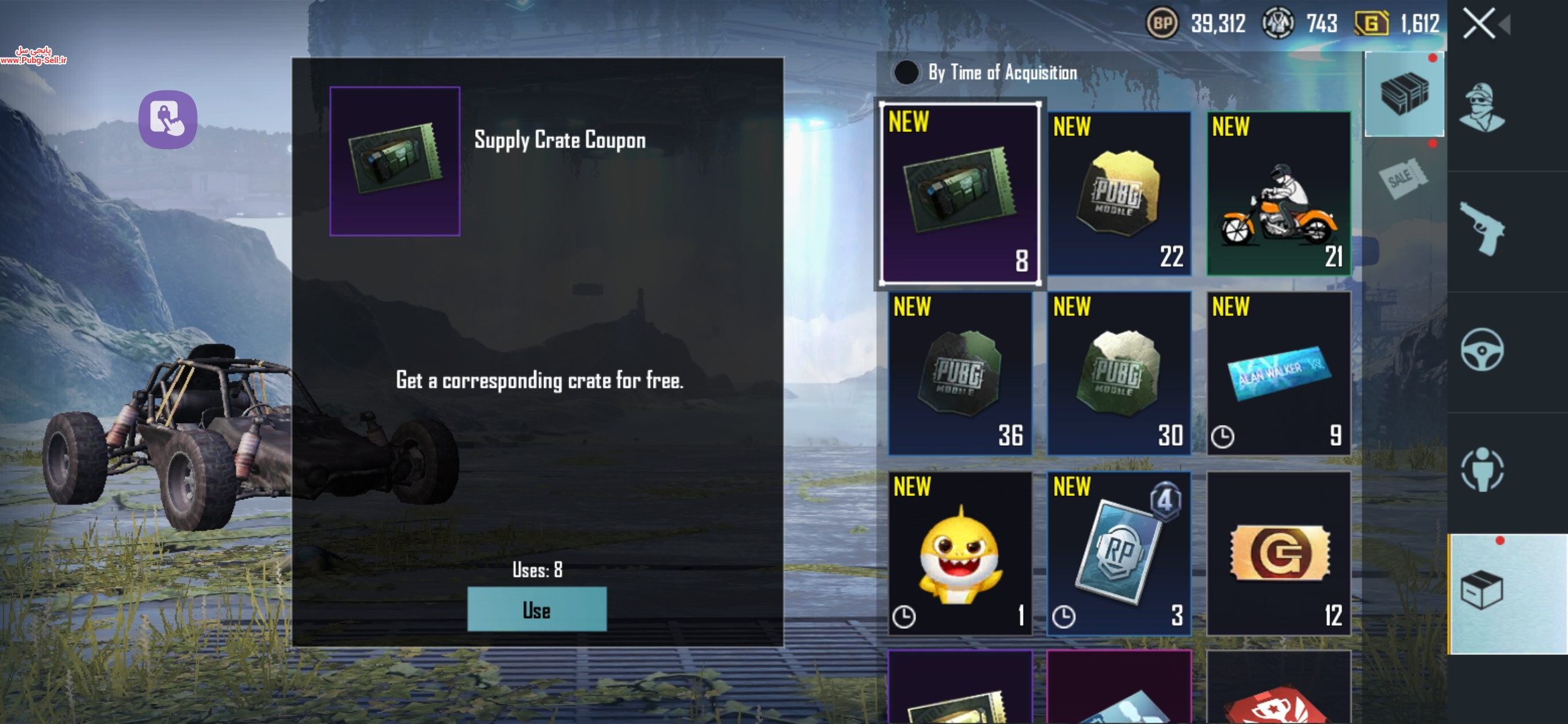1568x724 pixels.
Task: Click the BP currency coin icon
Action: (1162, 24)
